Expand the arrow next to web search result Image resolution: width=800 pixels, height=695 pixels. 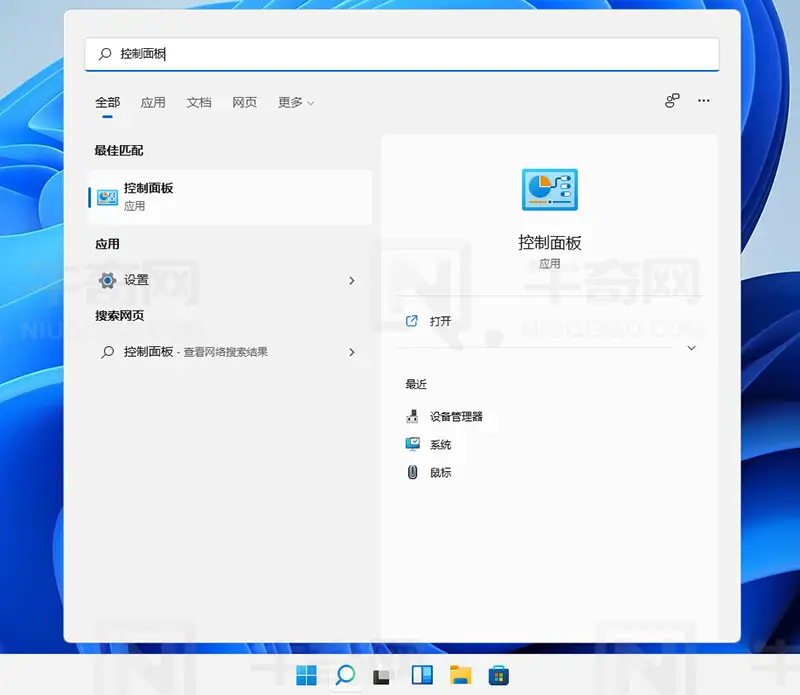tap(352, 352)
